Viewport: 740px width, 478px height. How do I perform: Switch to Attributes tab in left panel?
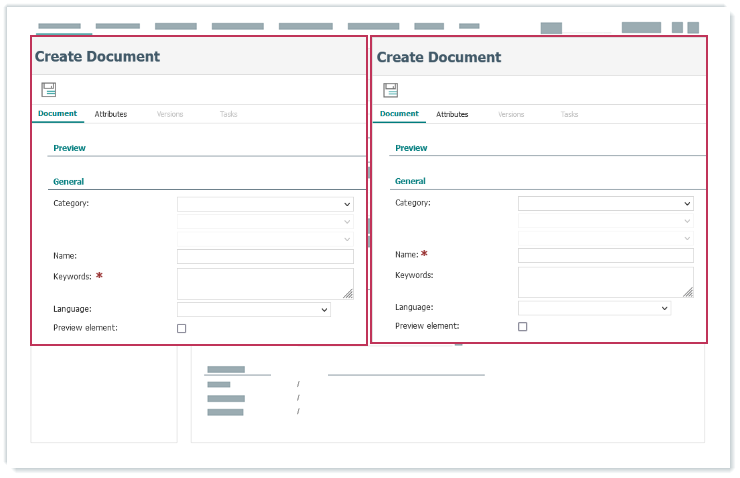point(111,114)
